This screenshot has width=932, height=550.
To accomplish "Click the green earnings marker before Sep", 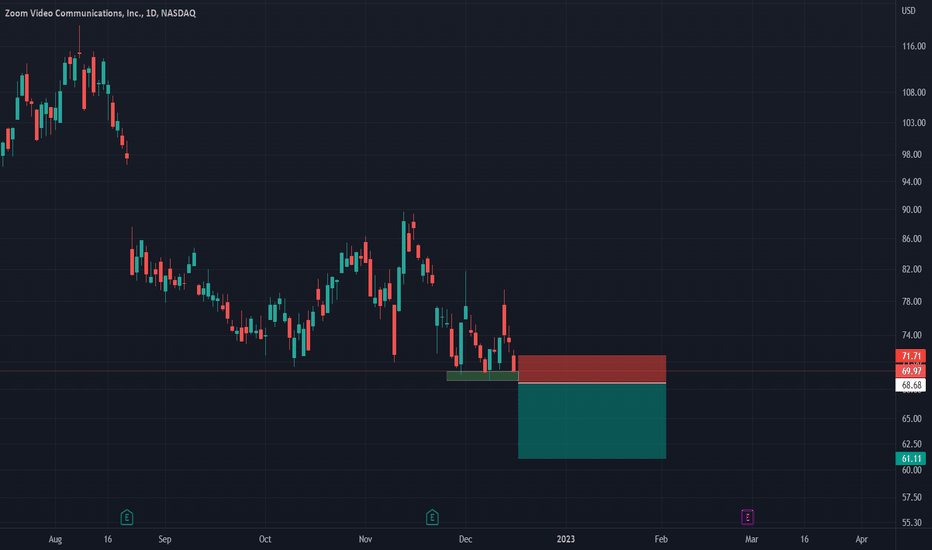I will click(x=127, y=517).
